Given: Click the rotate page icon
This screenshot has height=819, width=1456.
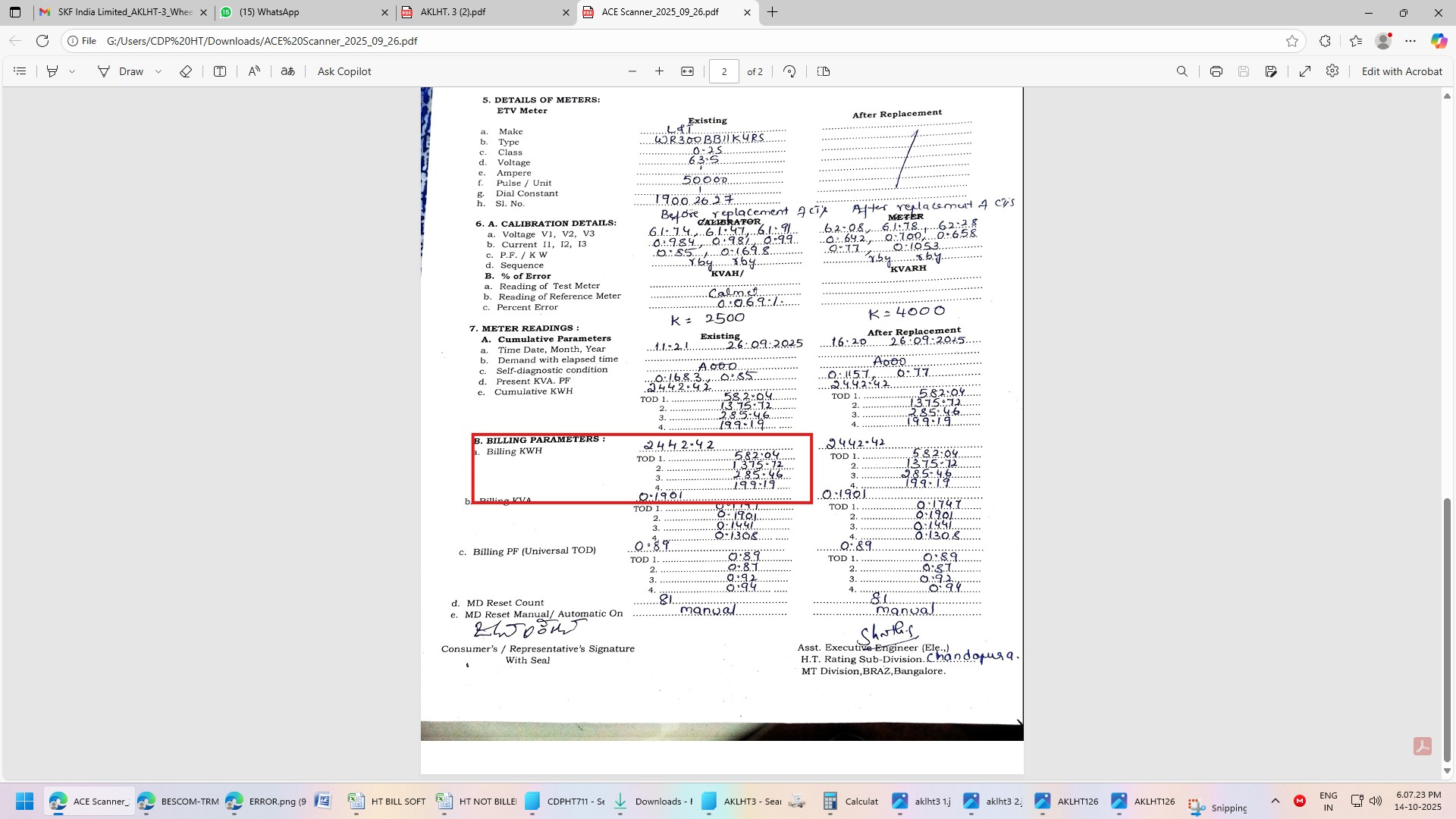Looking at the screenshot, I should 789,71.
